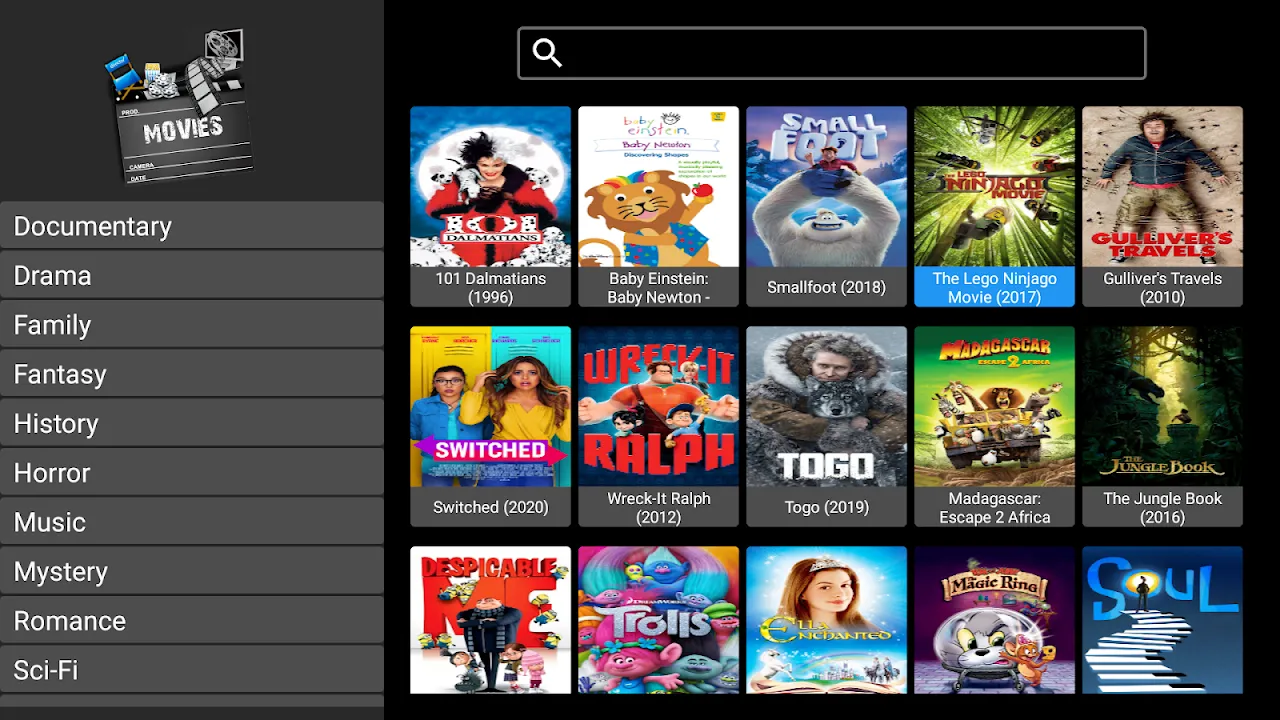Choose the Family category

pyautogui.click(x=192, y=325)
